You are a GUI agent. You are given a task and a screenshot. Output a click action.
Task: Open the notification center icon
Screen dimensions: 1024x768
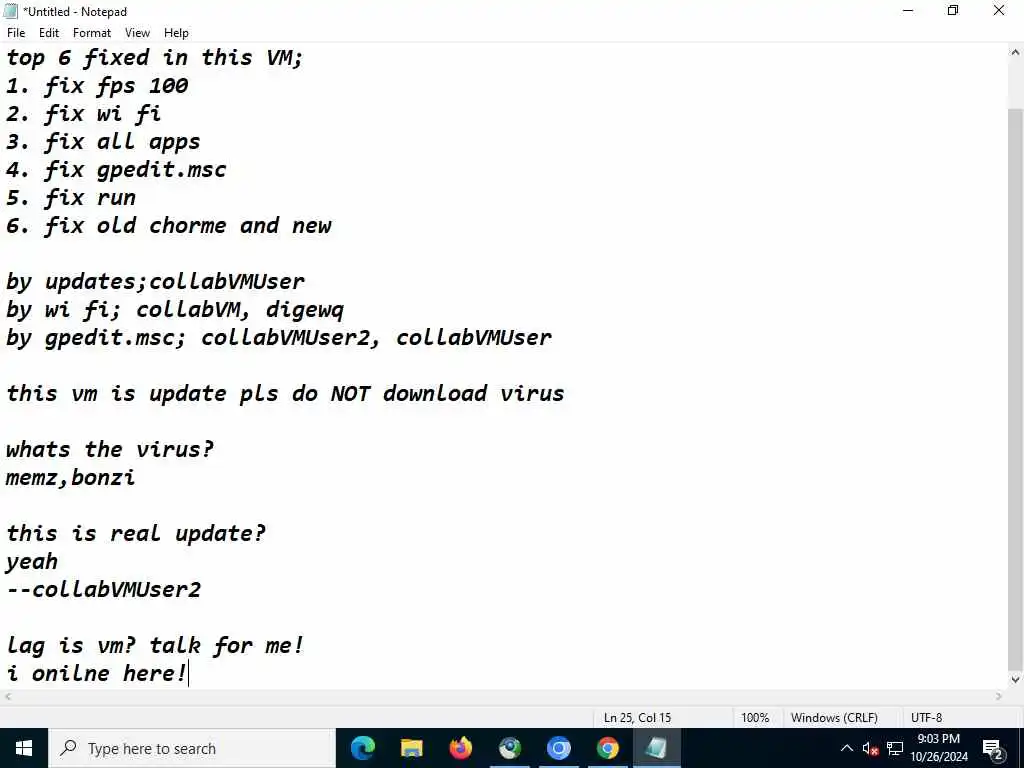(993, 749)
